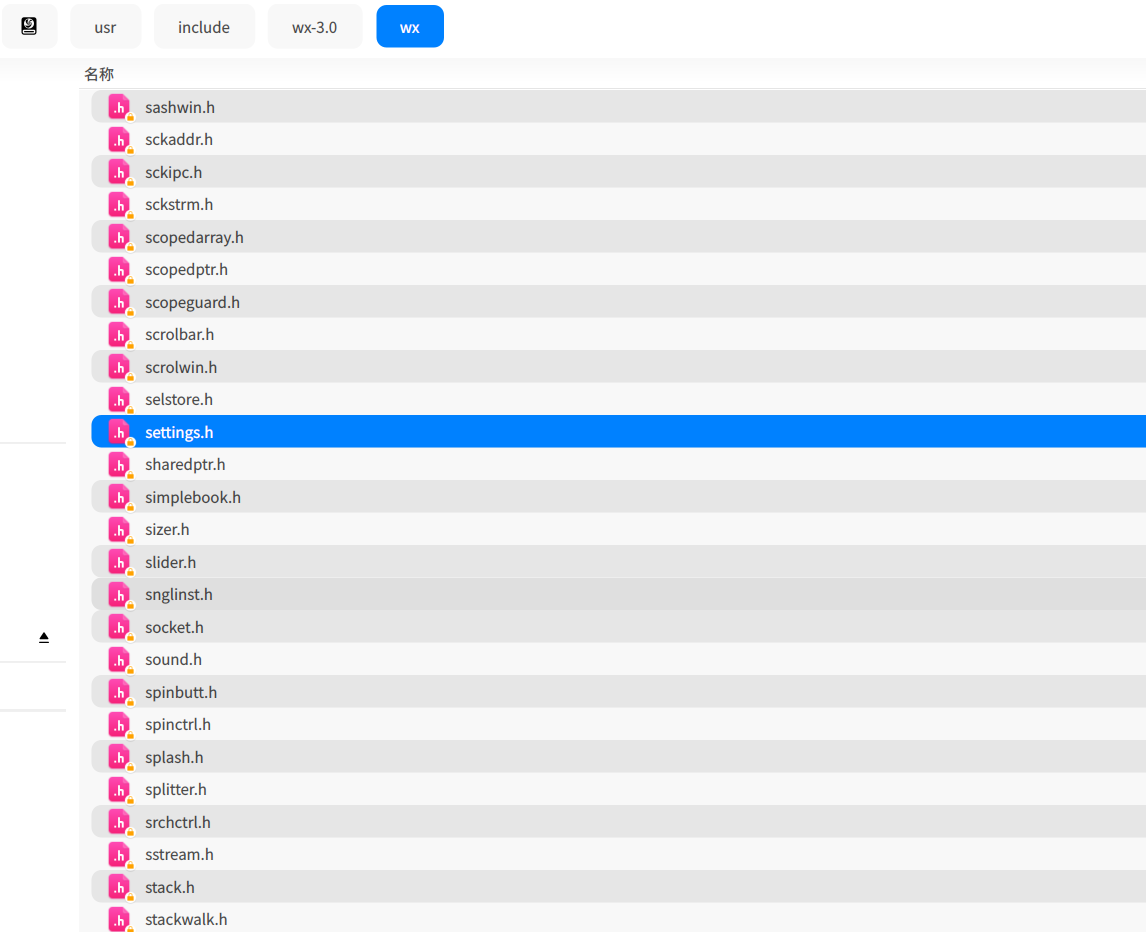Select the srchctrl.h file name
This screenshot has width=1146, height=932.
click(x=178, y=823)
